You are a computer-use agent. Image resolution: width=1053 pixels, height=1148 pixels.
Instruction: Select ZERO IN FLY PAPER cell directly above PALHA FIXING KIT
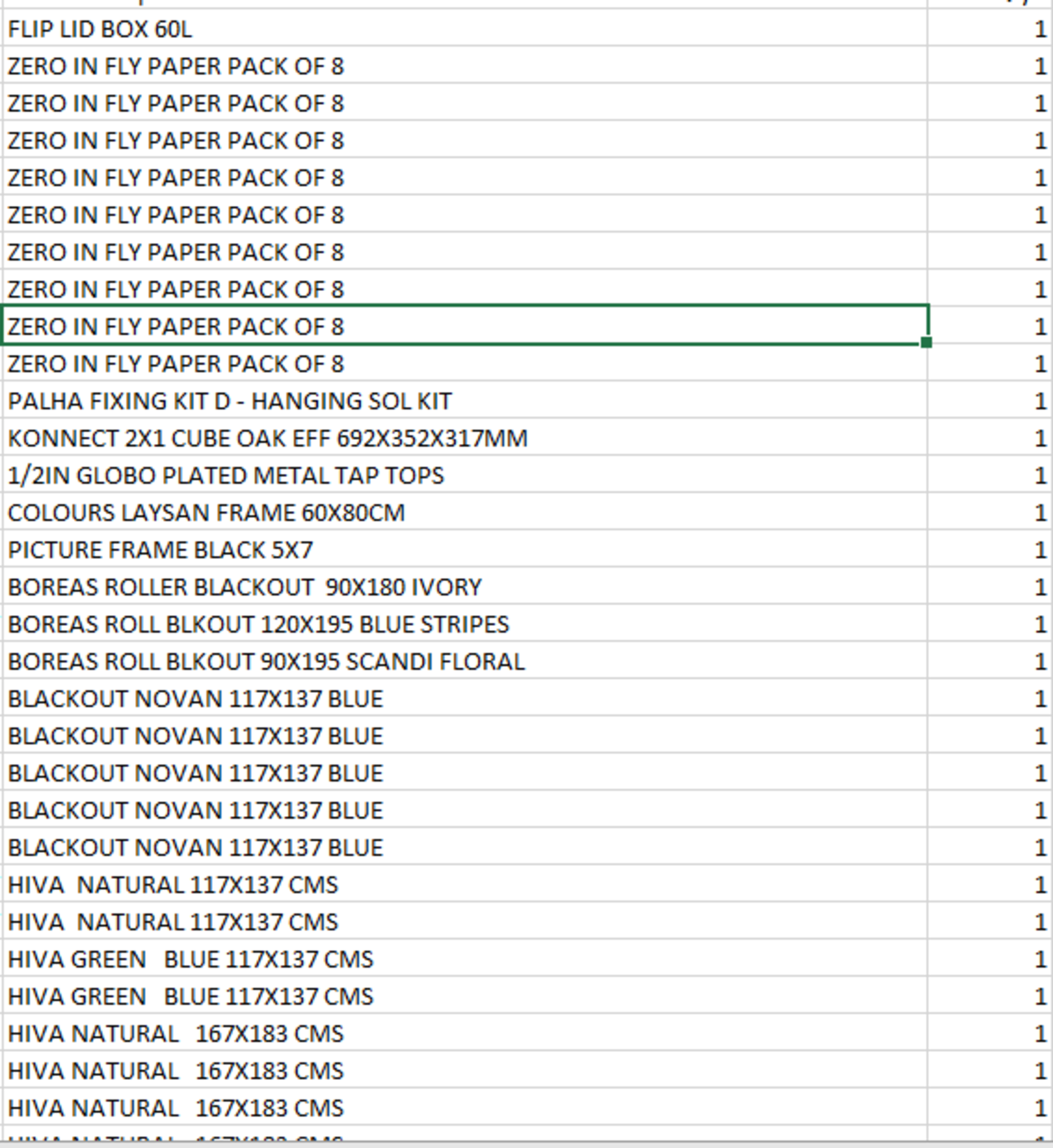pos(465,363)
